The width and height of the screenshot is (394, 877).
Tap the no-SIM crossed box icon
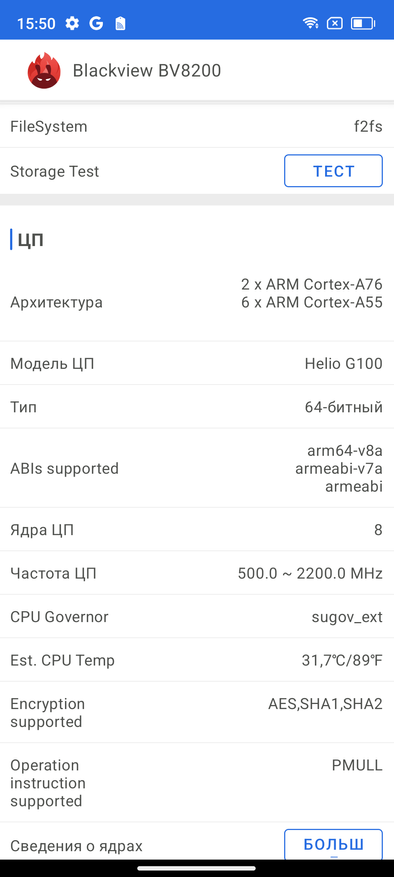(335, 23)
